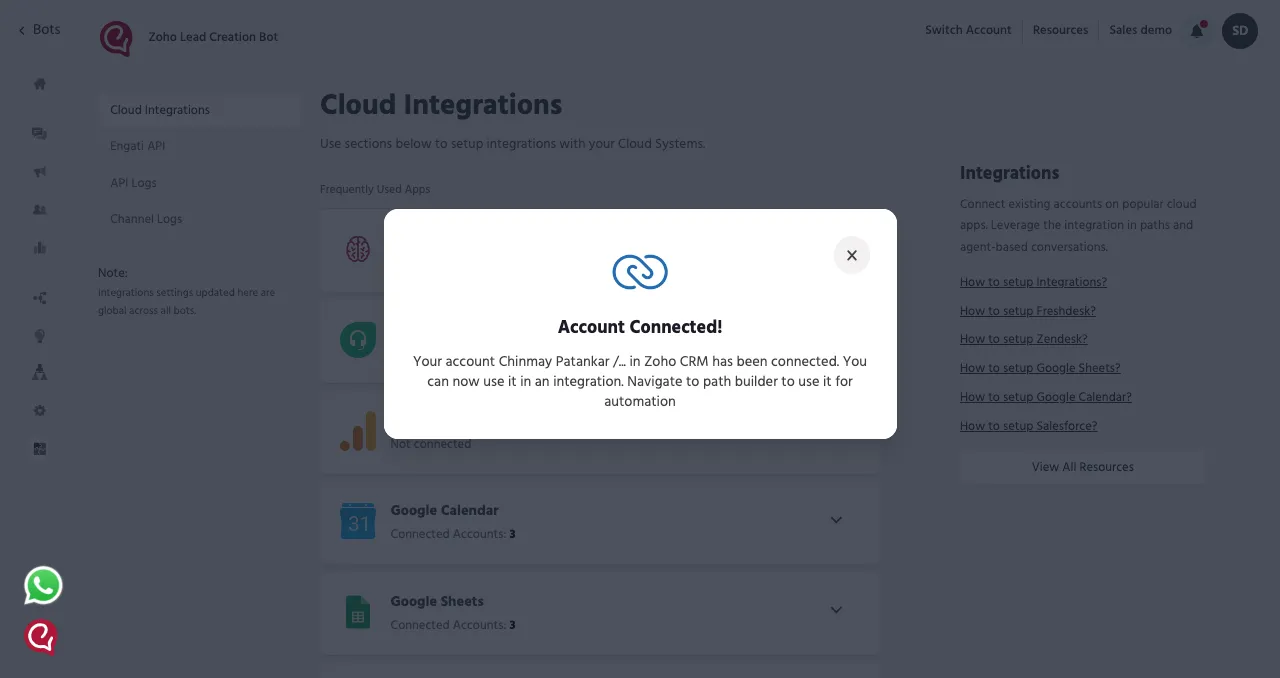Click Switch Account in the header
Screen dimensions: 1280x678
[x=968, y=30]
